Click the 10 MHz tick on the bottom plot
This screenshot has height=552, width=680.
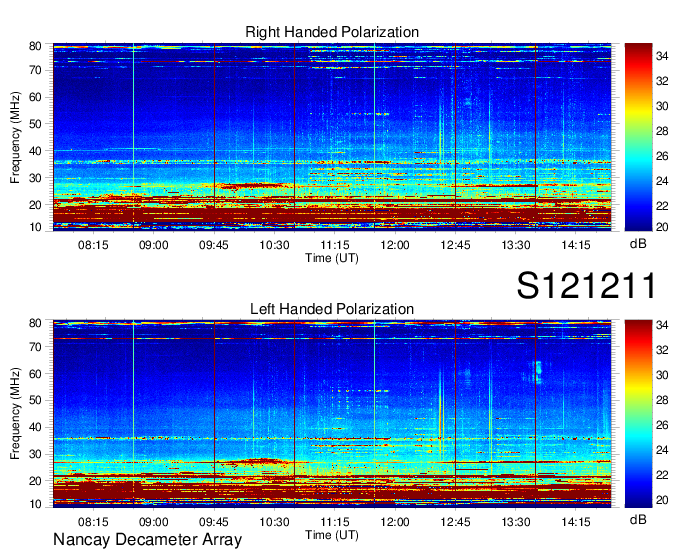(35, 504)
